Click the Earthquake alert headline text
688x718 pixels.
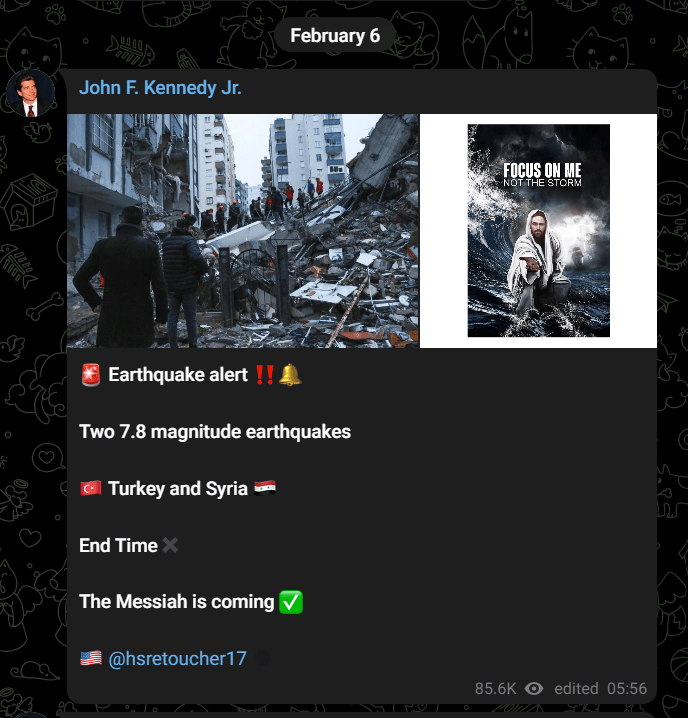pyautogui.click(x=178, y=375)
